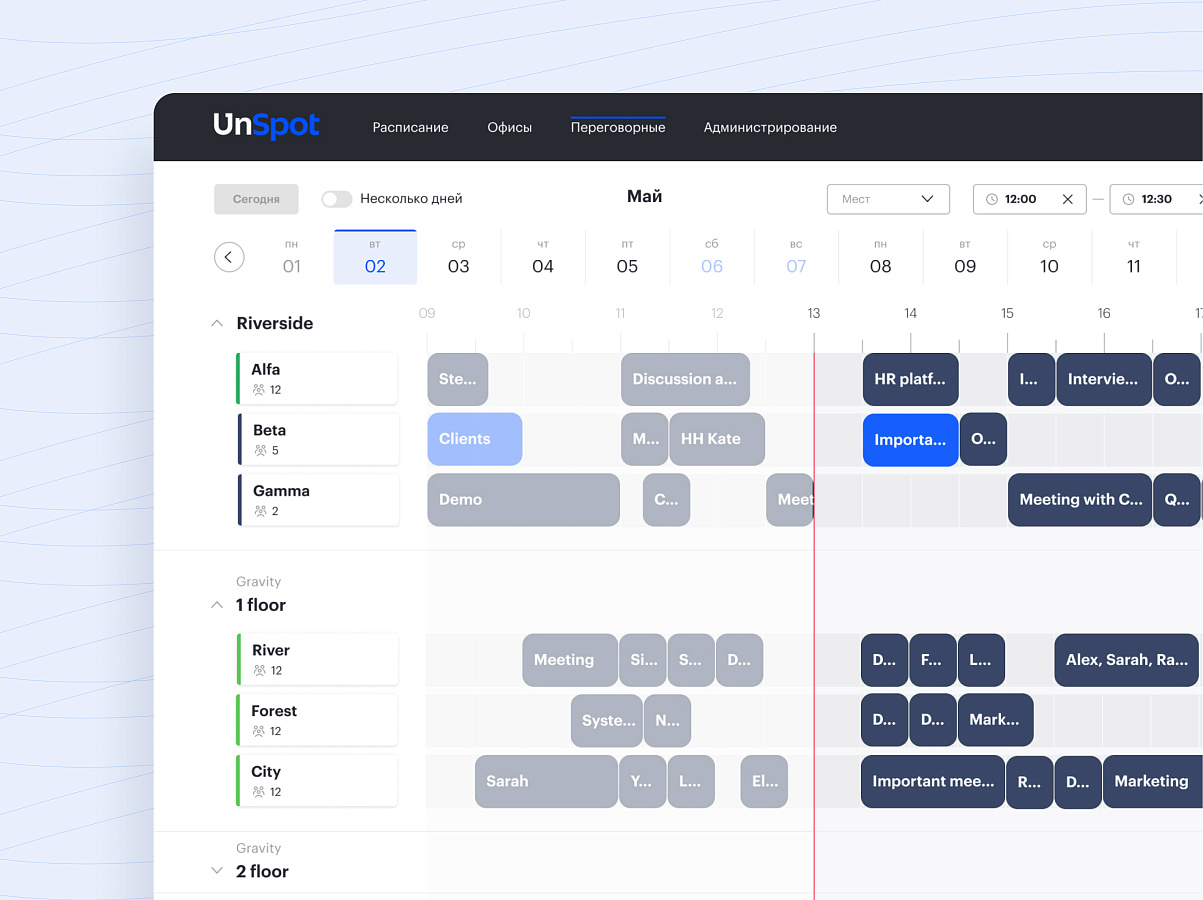The height and width of the screenshot is (900, 1203).
Task: Click the UnSpot logo
Action: (266, 126)
